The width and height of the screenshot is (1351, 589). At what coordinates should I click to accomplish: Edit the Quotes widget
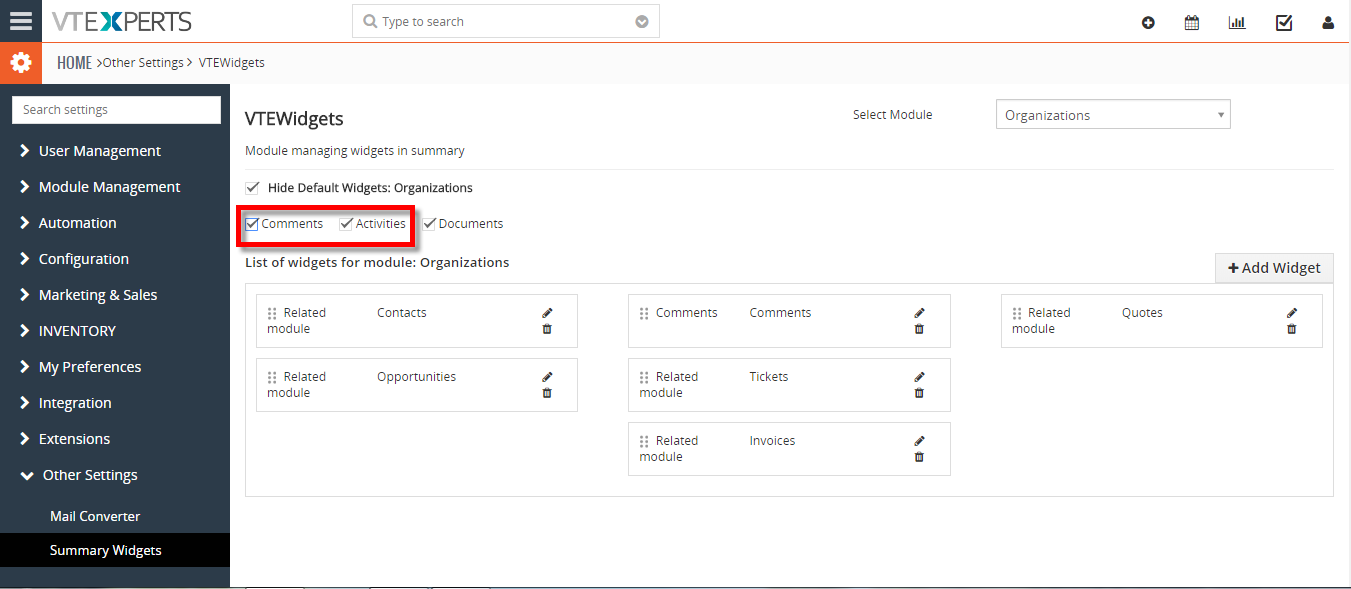1292,313
